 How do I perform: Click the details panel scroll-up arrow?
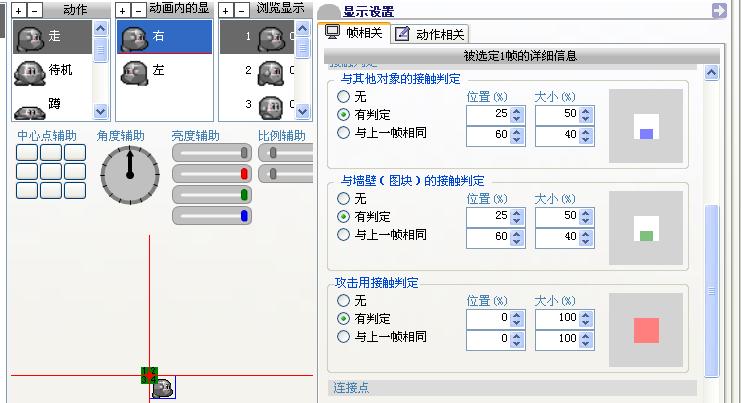[712, 73]
